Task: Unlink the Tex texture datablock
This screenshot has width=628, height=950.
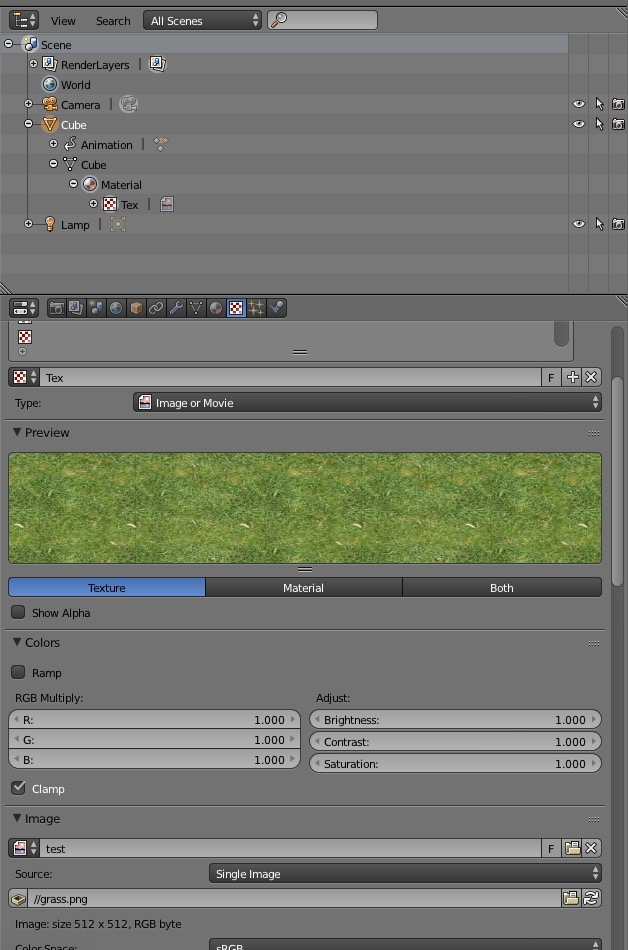Action: pyautogui.click(x=591, y=377)
